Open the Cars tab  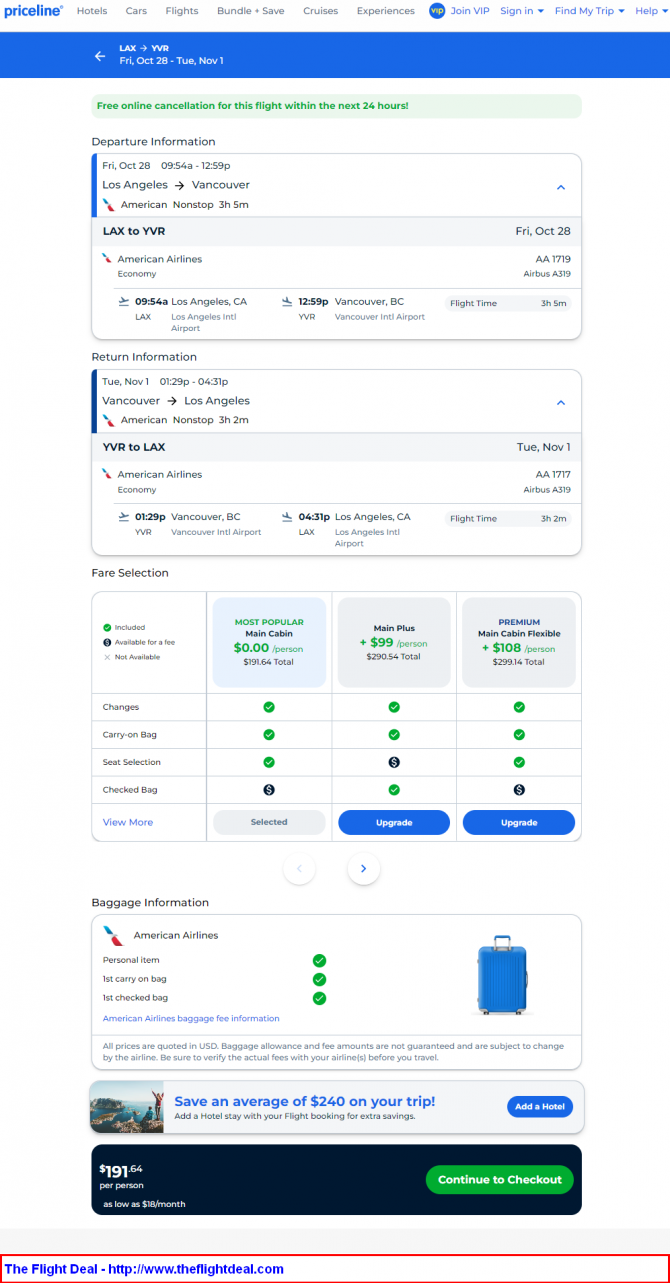136,11
